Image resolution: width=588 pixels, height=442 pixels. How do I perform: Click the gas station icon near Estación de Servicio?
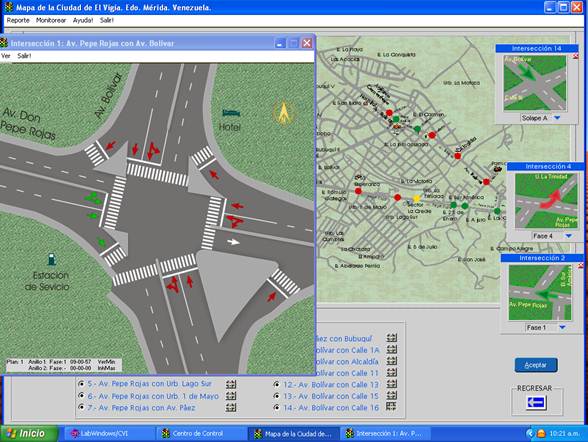click(52, 259)
